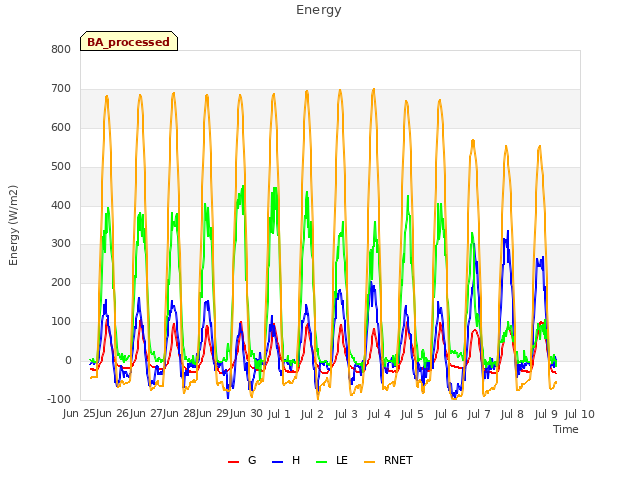Click the Jul 8 x-axis date label
This screenshot has height=480, width=640.
tap(512, 414)
